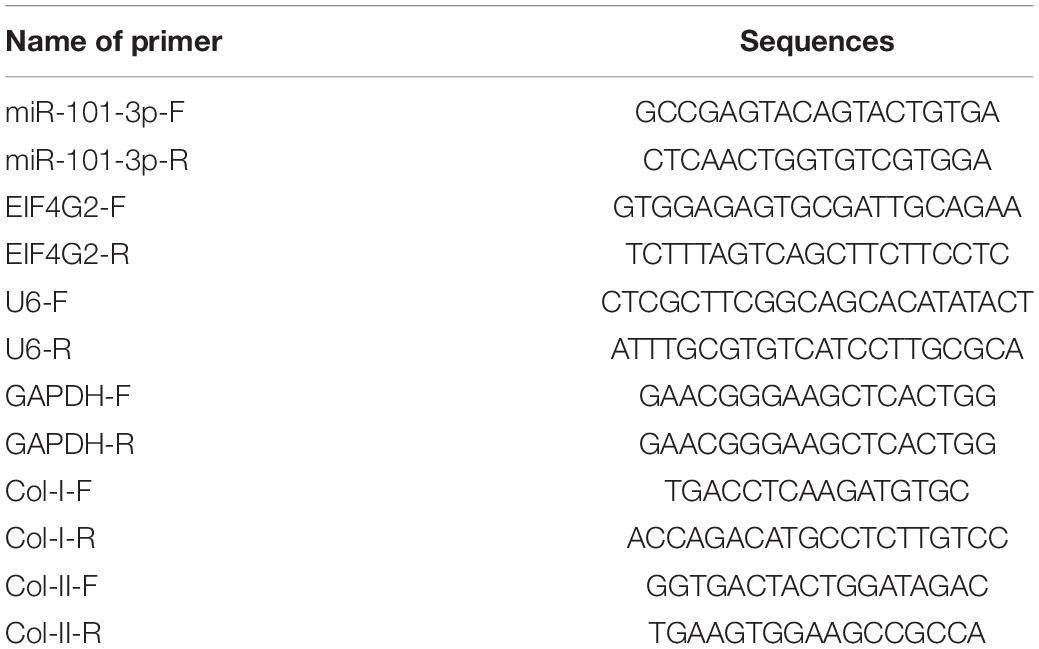Select sequence GTGGAGAGTGCGATTGCAGAA
Viewport: 1039px width, 649px height.
[816, 207]
